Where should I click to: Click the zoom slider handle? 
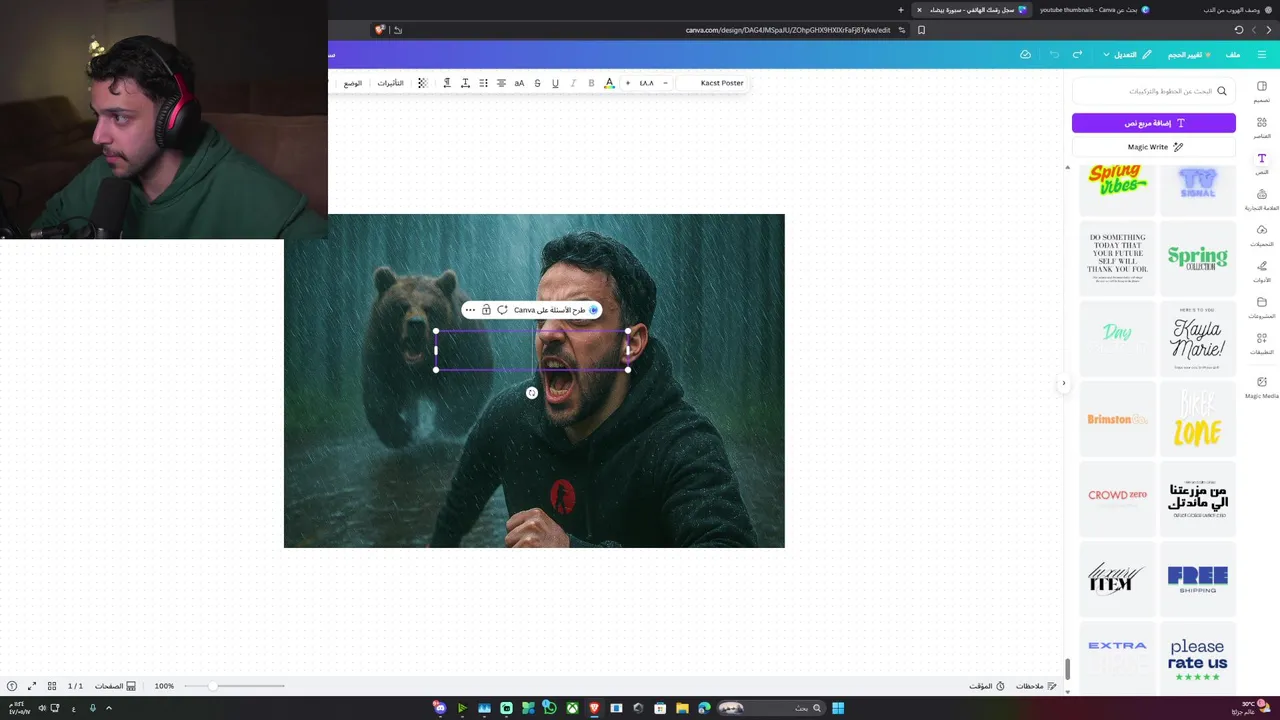(213, 686)
